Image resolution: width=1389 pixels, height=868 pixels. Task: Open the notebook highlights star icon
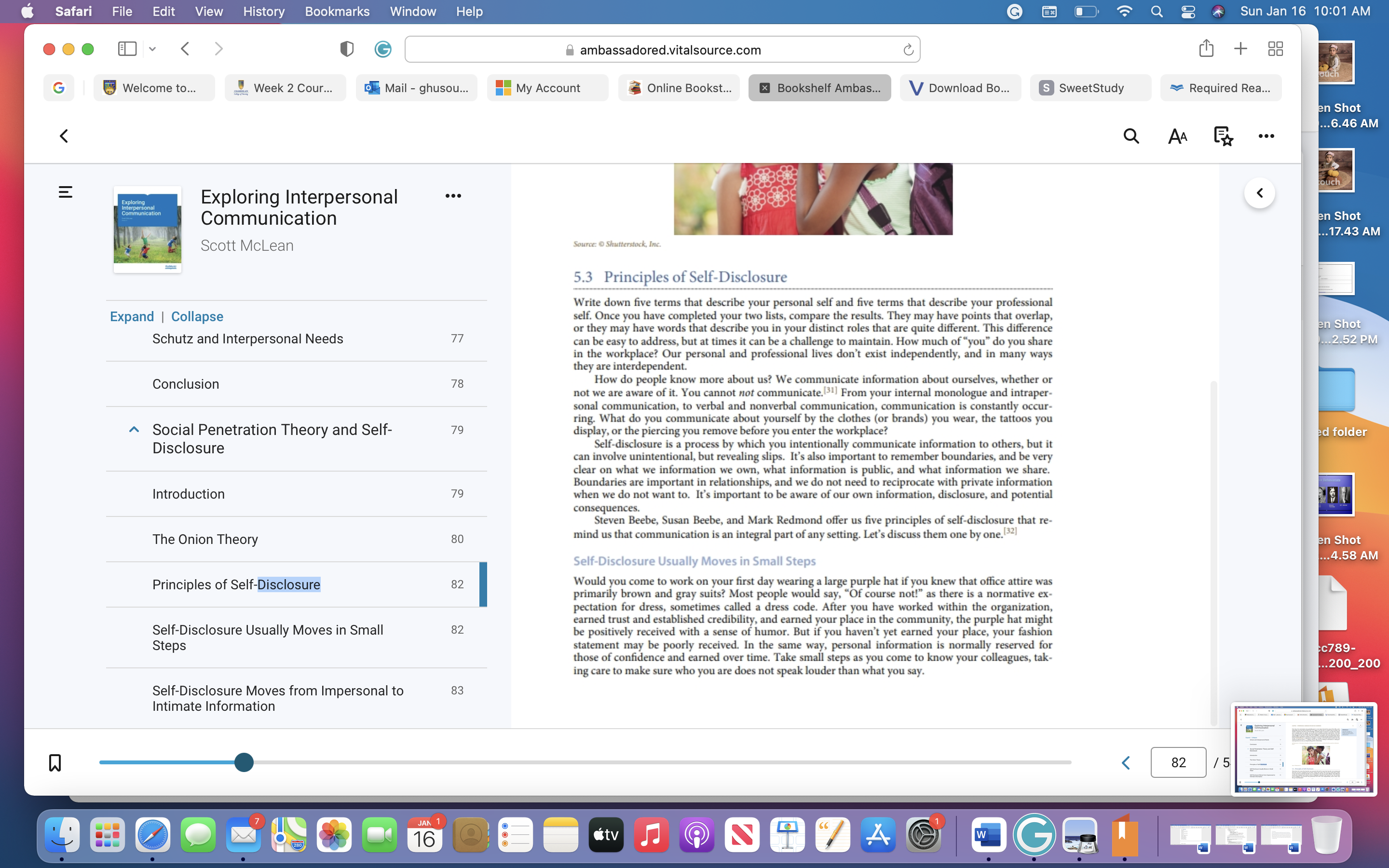point(1223,136)
